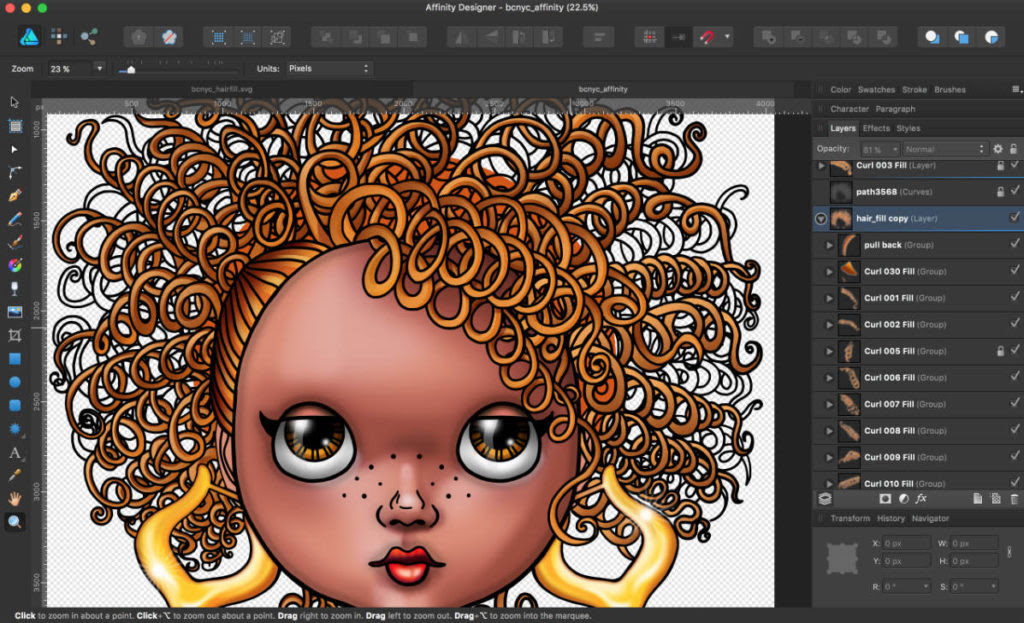The image size is (1024, 623).
Task: Switch to the Pixel persona
Action: click(59, 37)
